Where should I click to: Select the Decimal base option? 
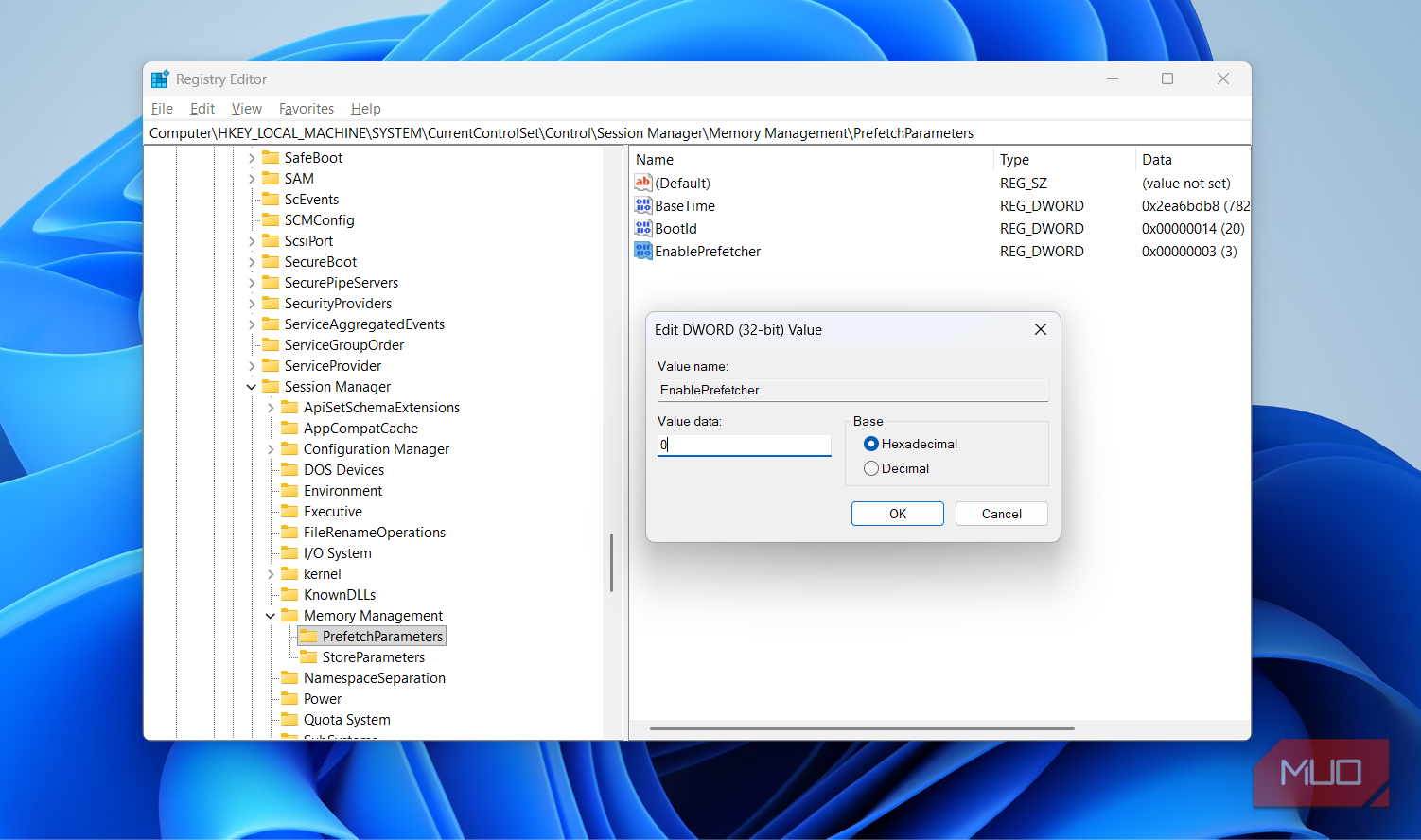point(871,468)
